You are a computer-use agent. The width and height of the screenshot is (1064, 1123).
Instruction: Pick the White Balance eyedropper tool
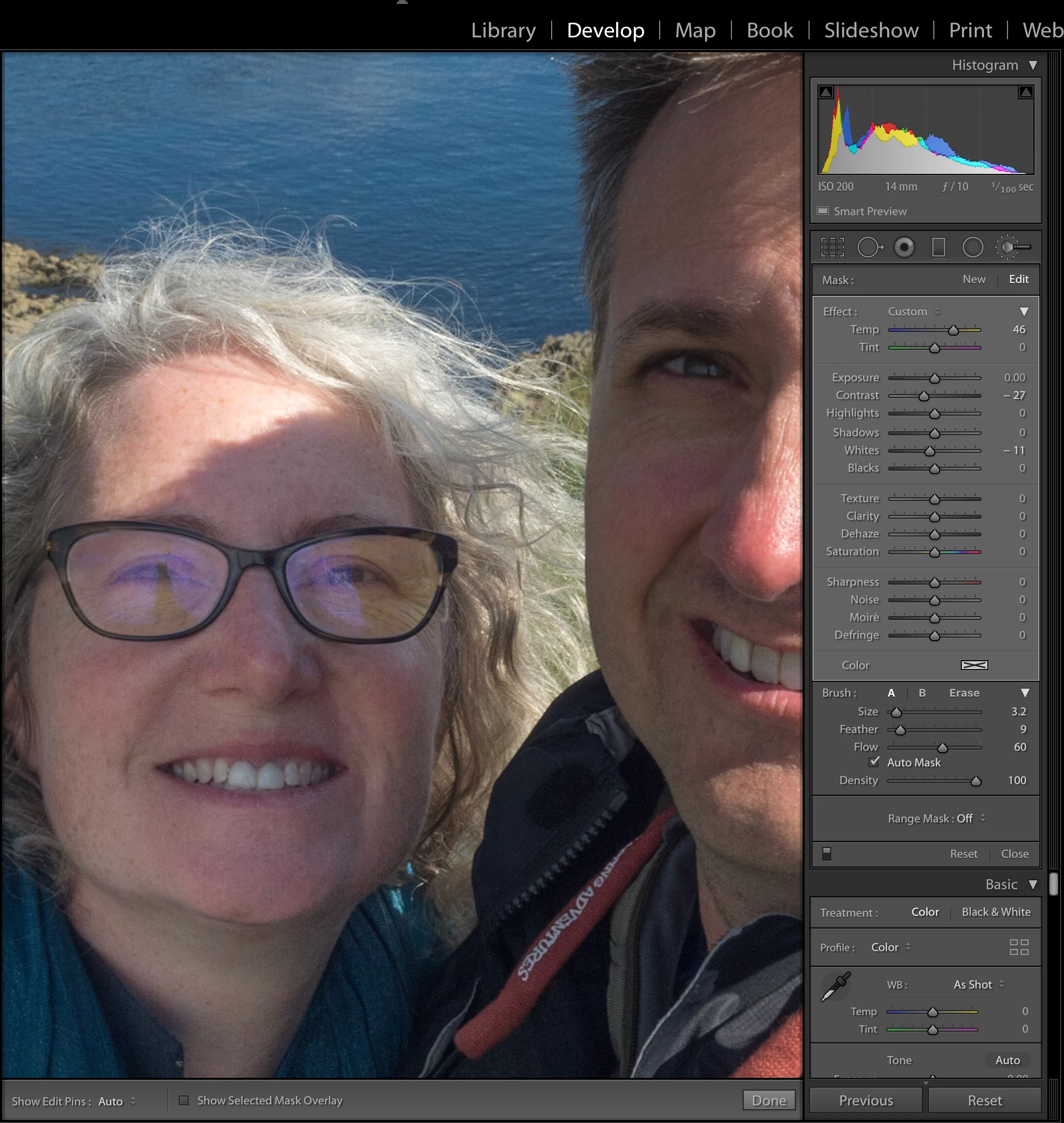coord(836,987)
